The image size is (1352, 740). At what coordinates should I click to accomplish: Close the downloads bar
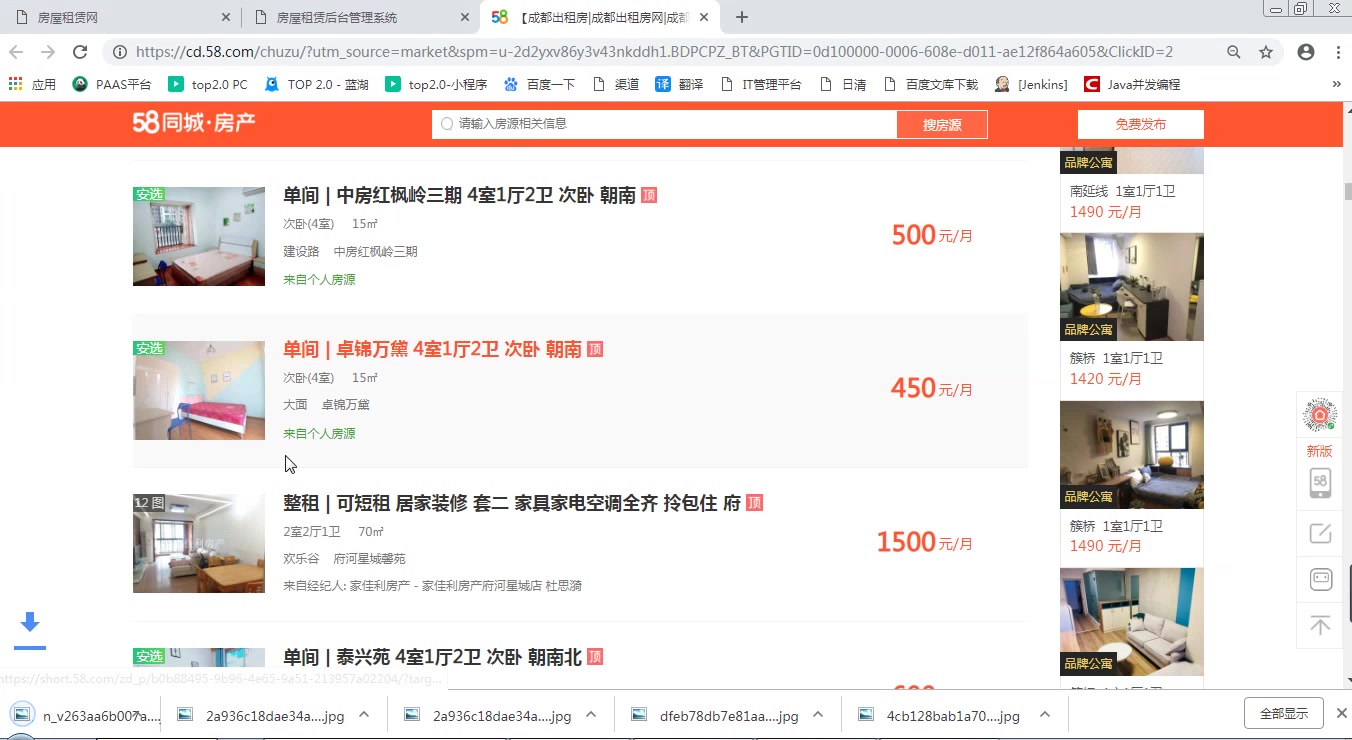point(1342,713)
